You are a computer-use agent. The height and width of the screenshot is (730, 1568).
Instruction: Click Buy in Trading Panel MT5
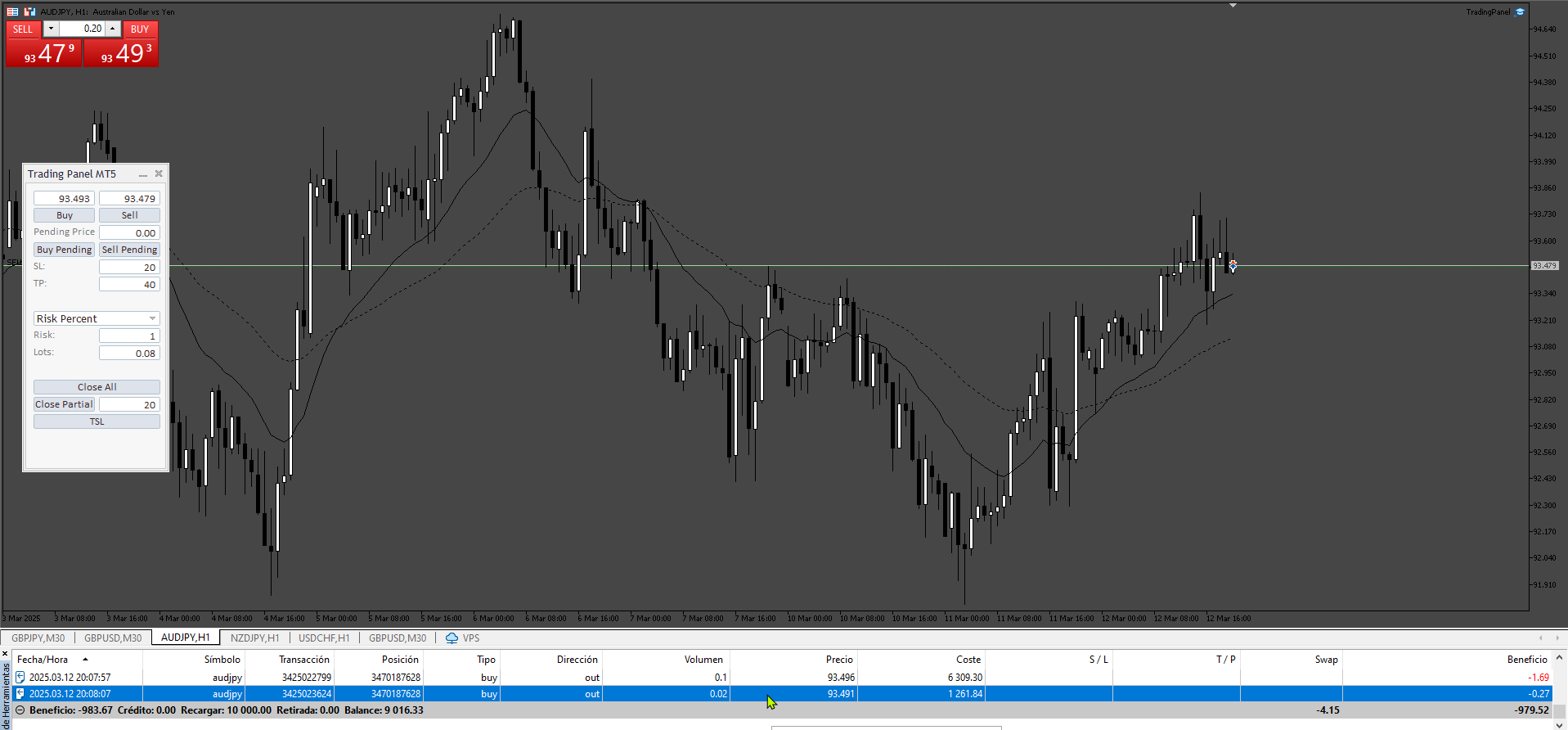pos(64,215)
